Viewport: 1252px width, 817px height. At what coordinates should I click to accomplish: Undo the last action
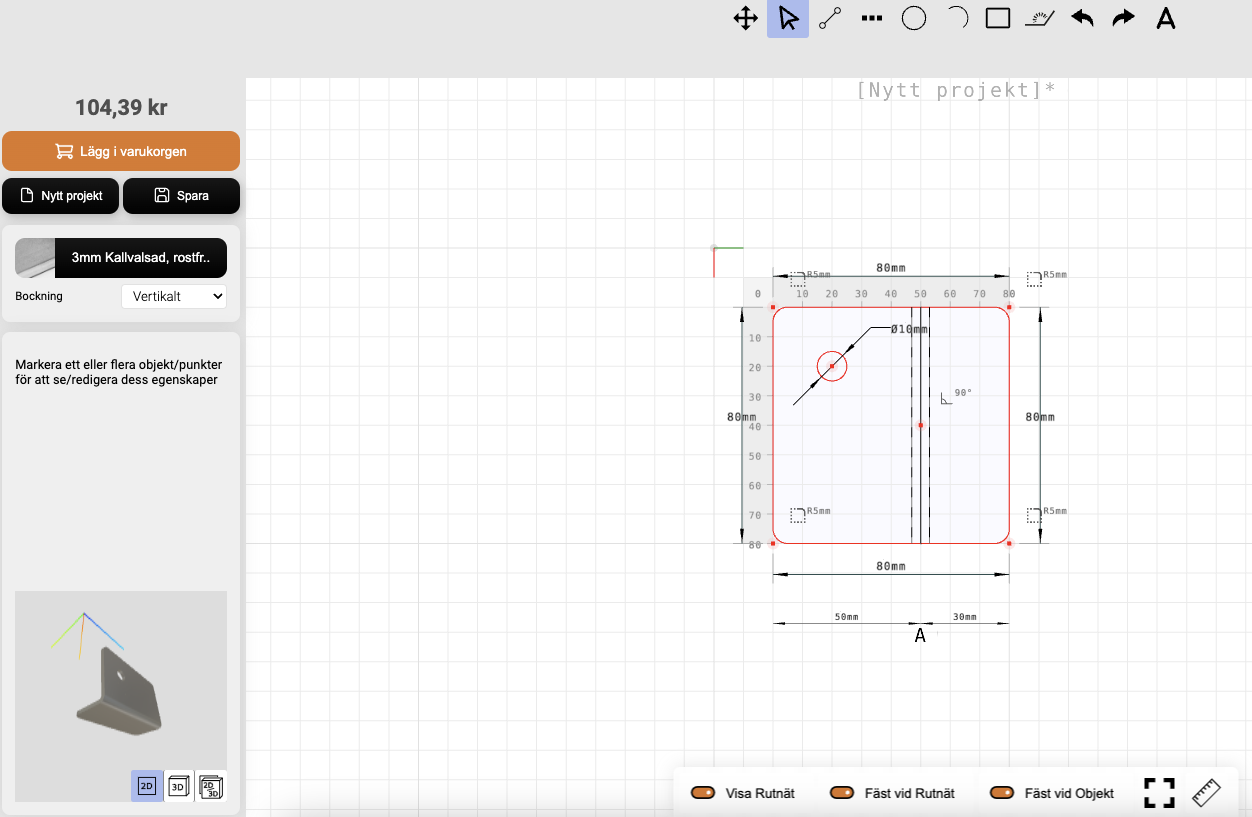tap(1082, 19)
